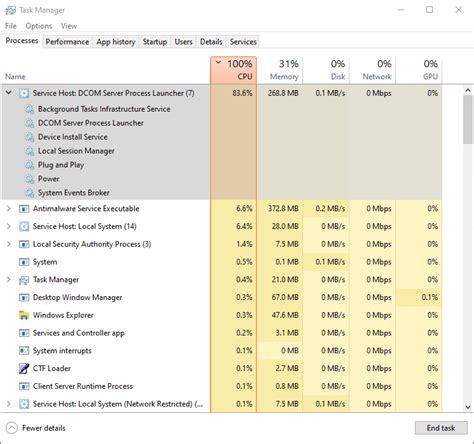This screenshot has width=474, height=444.
Task: Open the File menu
Action: [x=11, y=26]
